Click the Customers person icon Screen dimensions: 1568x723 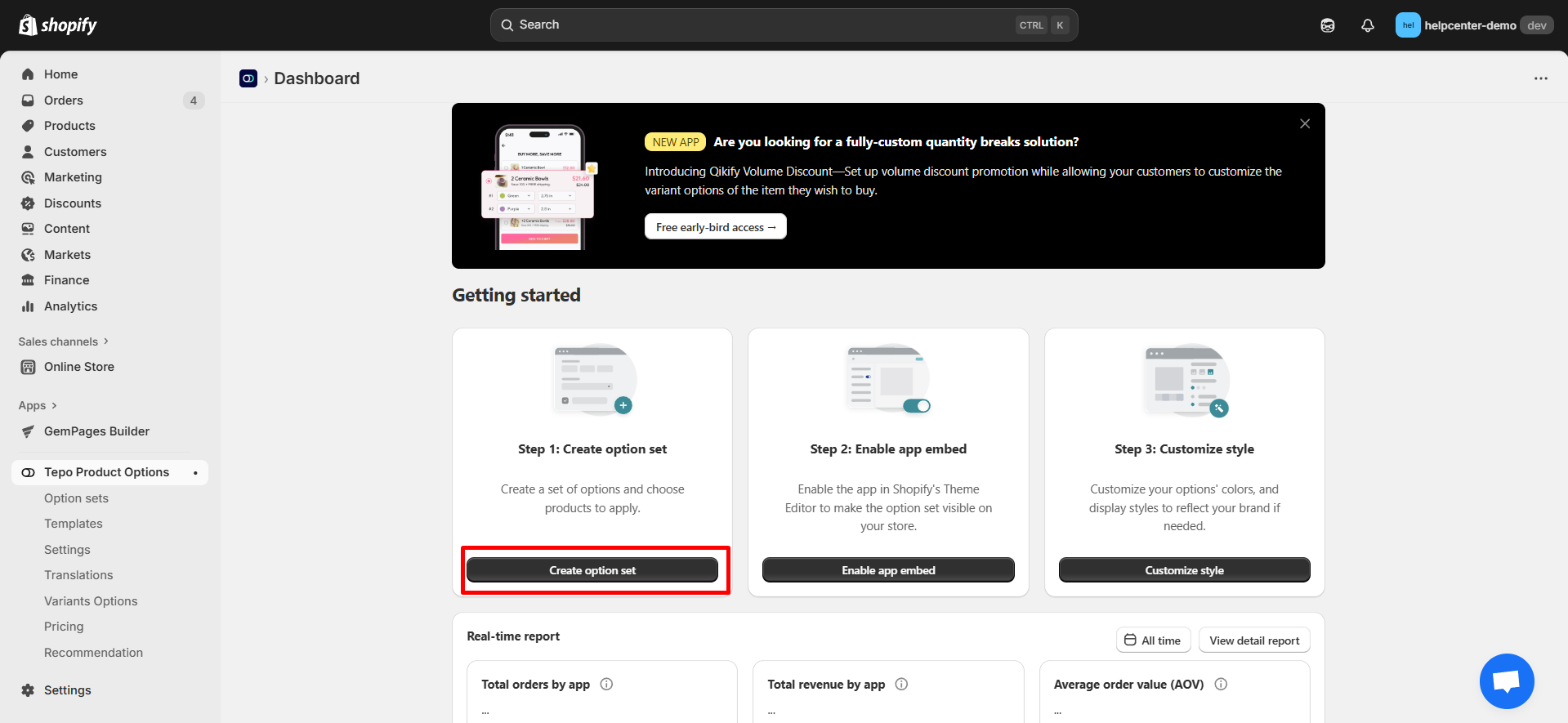tap(28, 152)
